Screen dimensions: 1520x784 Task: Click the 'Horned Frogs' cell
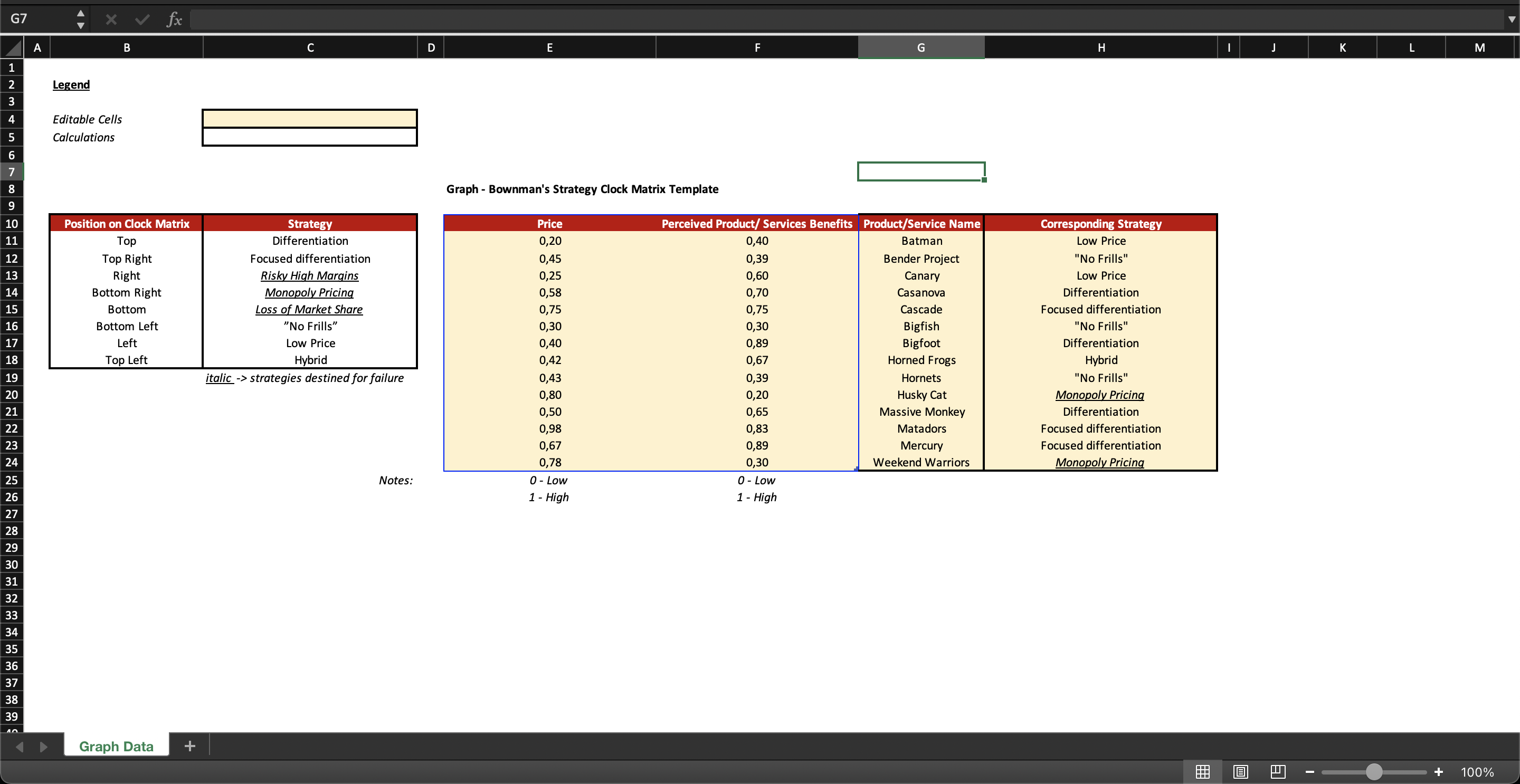(x=921, y=360)
